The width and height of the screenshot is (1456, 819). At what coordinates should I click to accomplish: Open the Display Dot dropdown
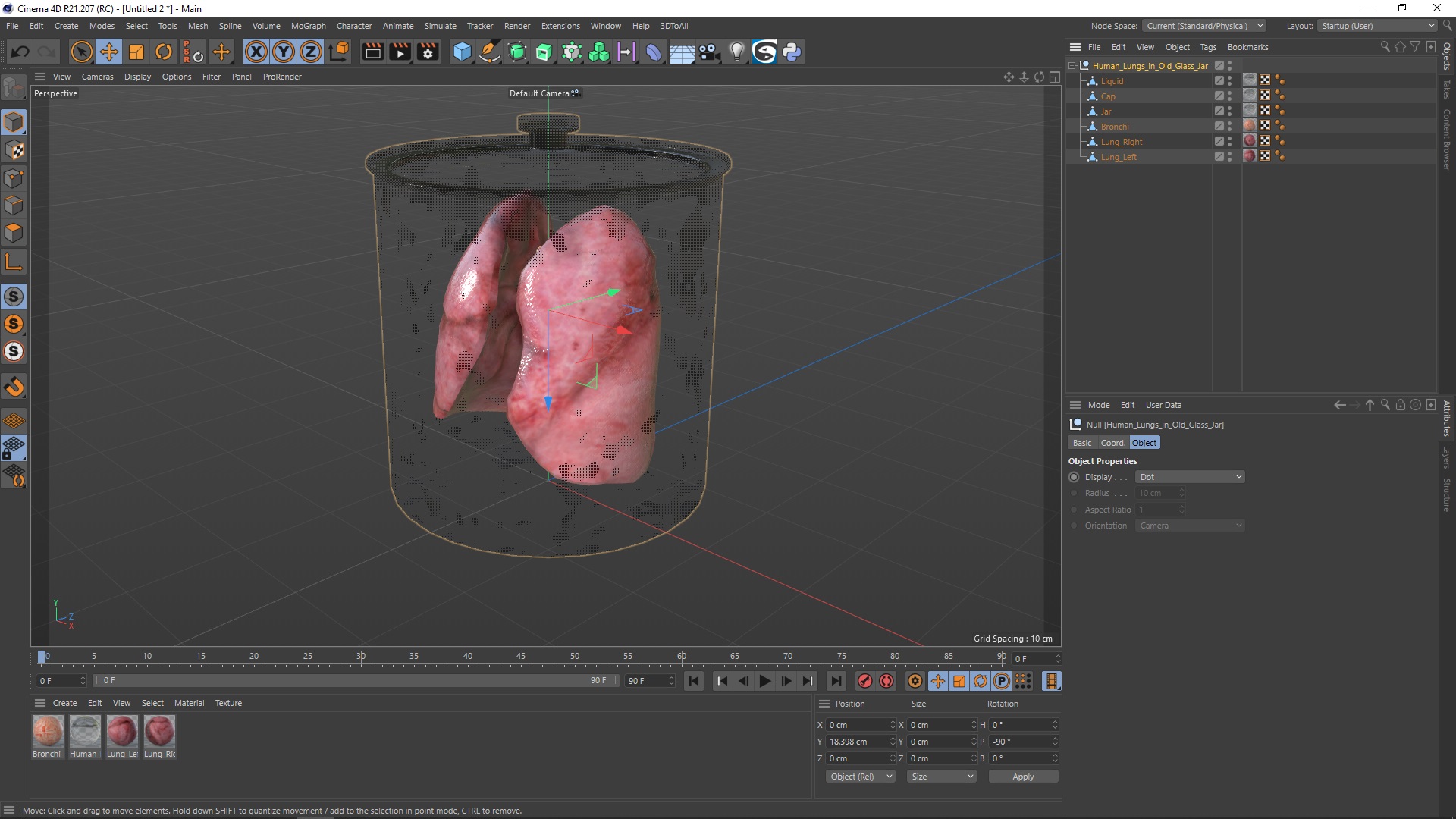pos(1190,477)
